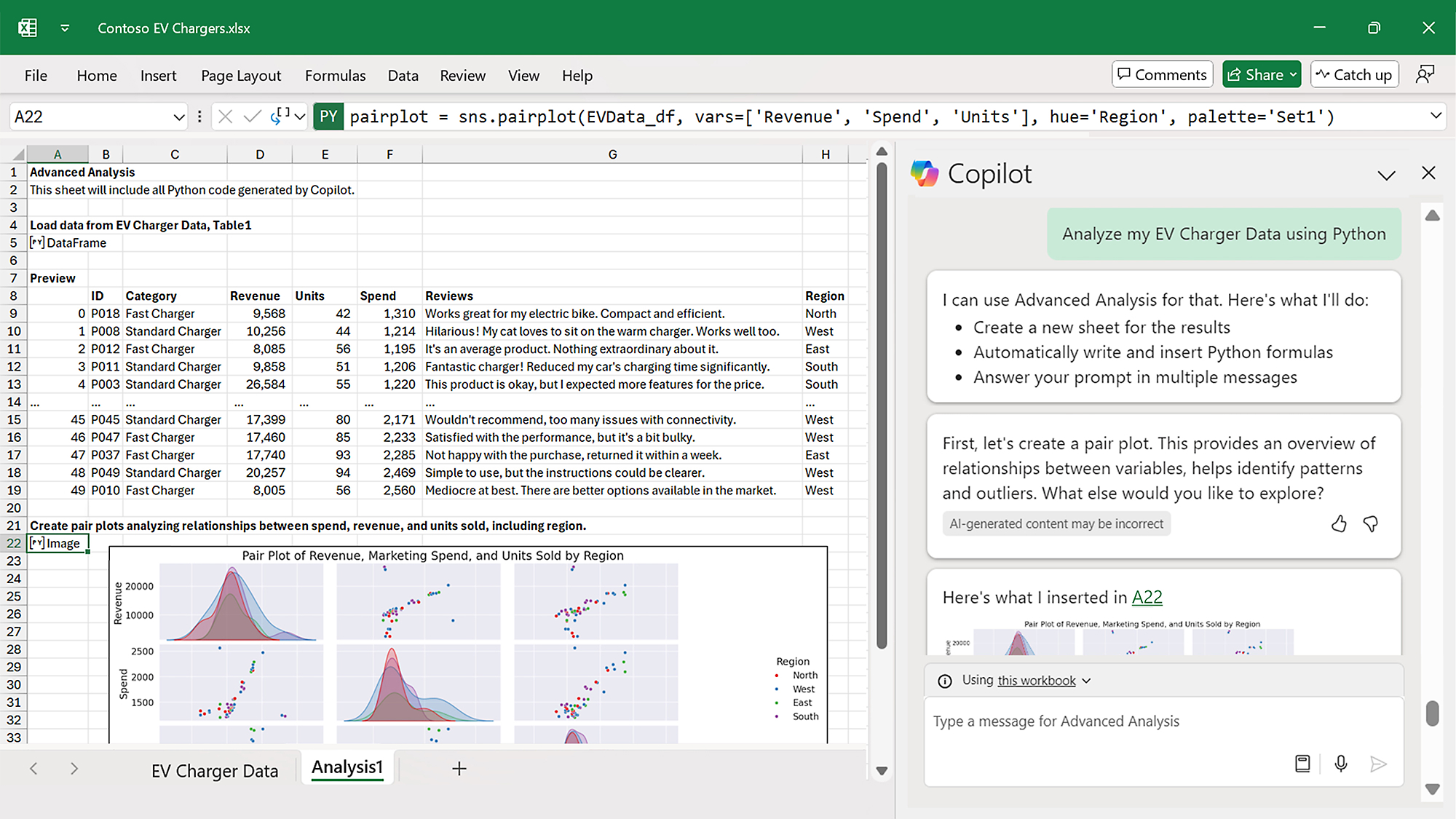Click the 'this workbook' link in Copilot
Screen dimensions: 1456x819
tap(1036, 681)
